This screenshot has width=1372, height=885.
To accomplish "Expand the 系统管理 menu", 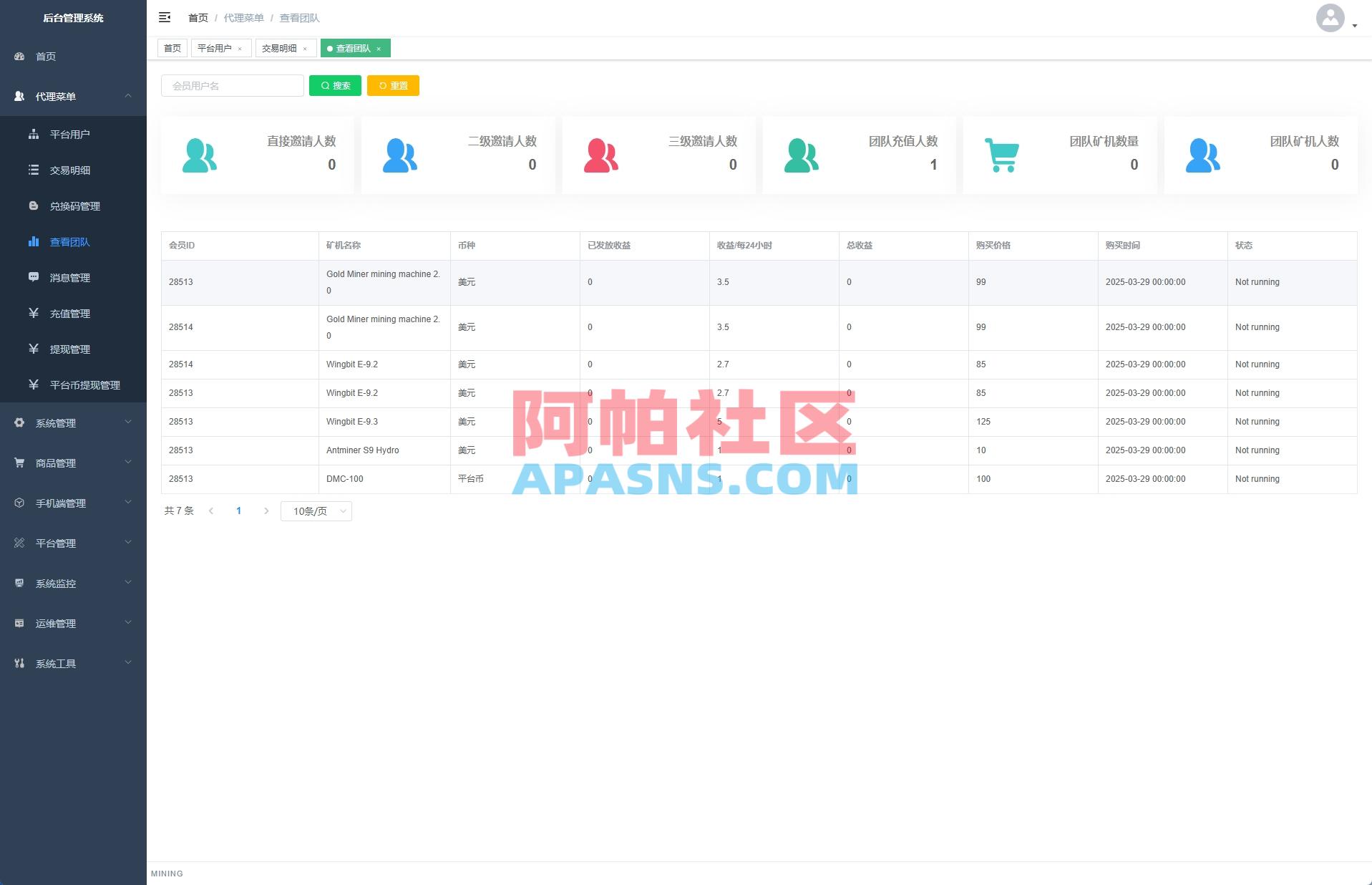I will point(72,422).
